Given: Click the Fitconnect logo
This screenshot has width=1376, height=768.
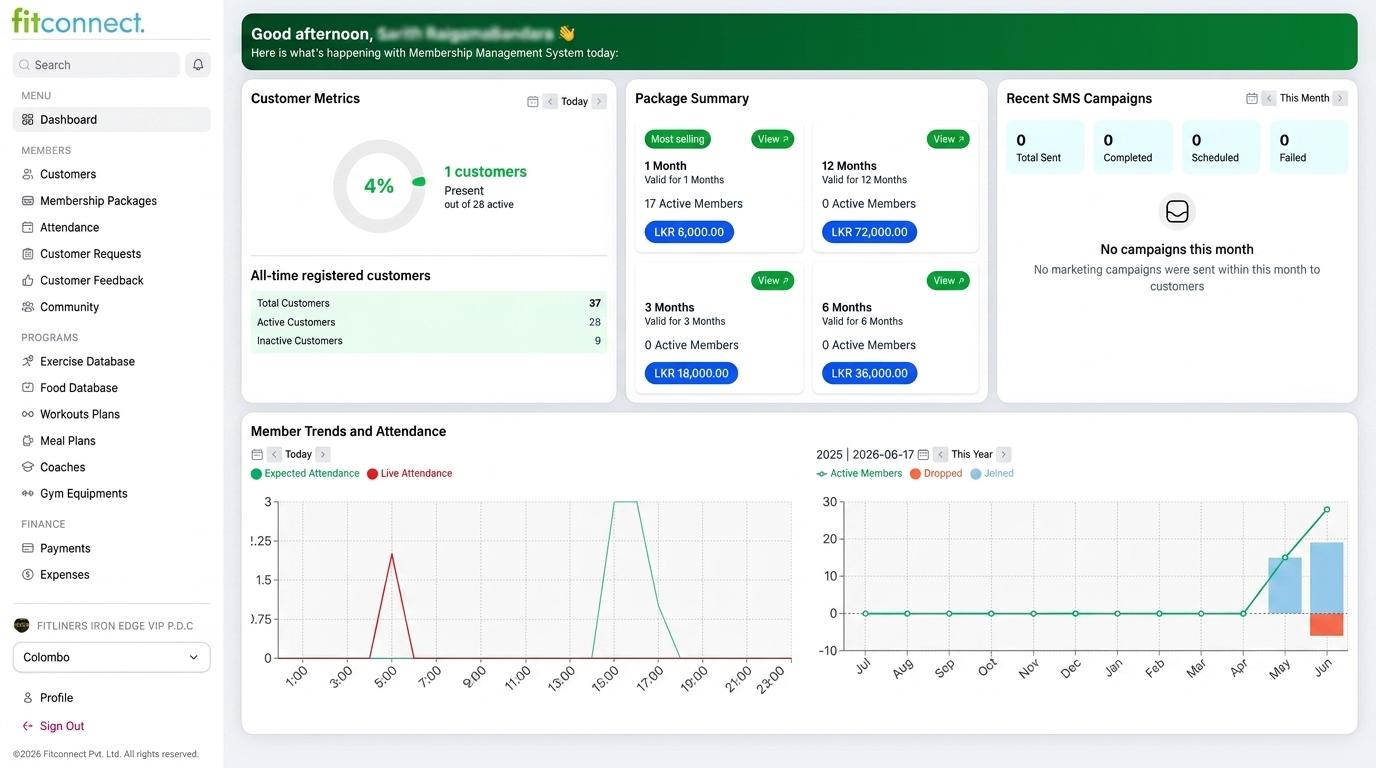Looking at the screenshot, I should [x=78, y=21].
